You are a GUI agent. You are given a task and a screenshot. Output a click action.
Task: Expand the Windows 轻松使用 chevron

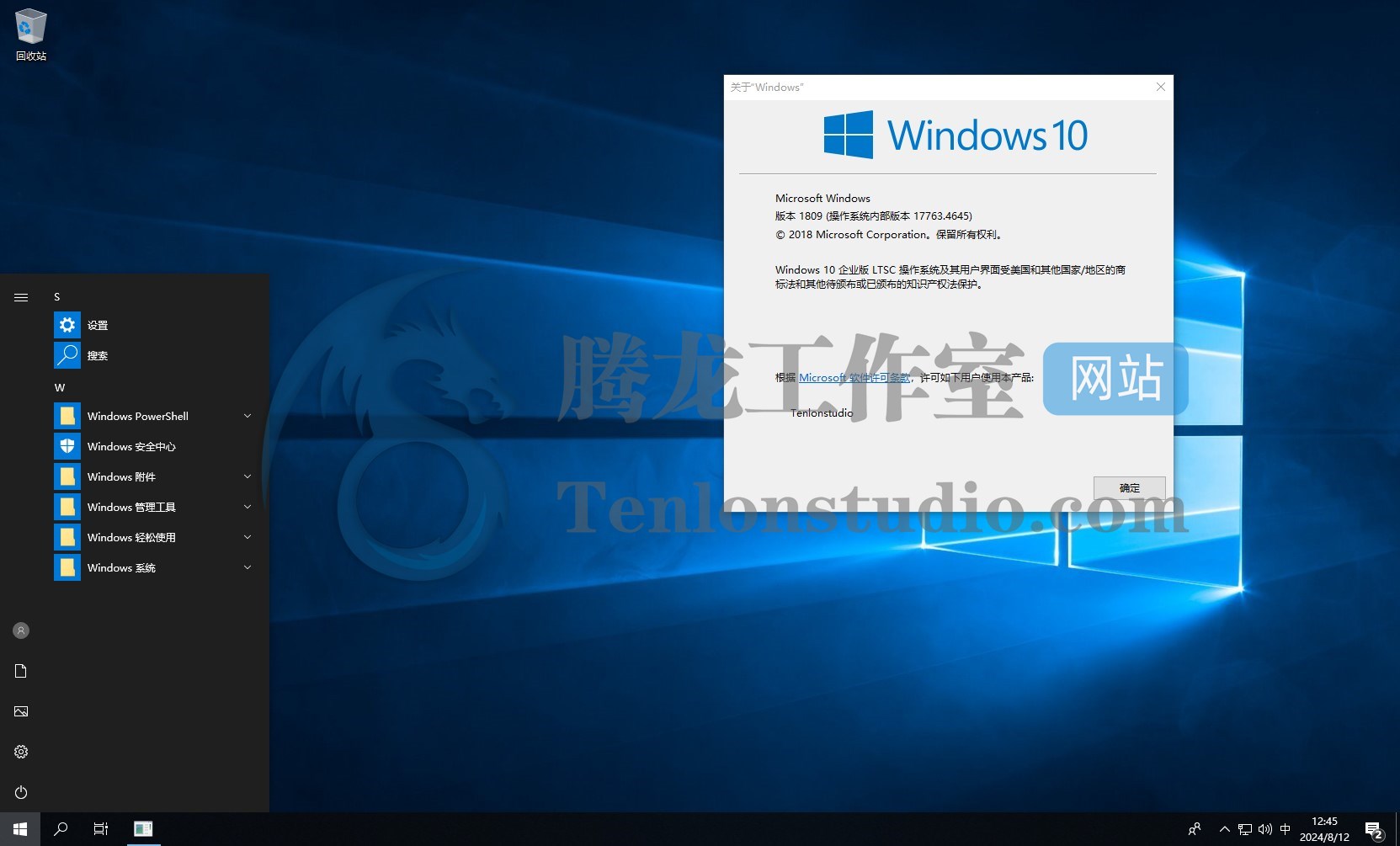point(248,537)
